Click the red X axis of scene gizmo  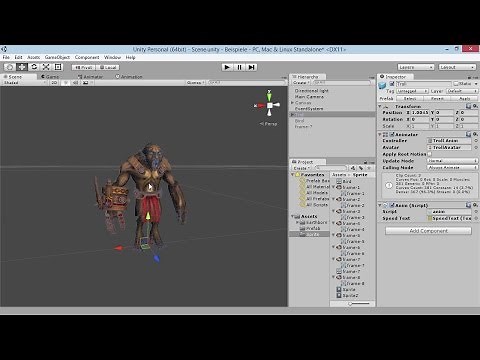point(260,106)
